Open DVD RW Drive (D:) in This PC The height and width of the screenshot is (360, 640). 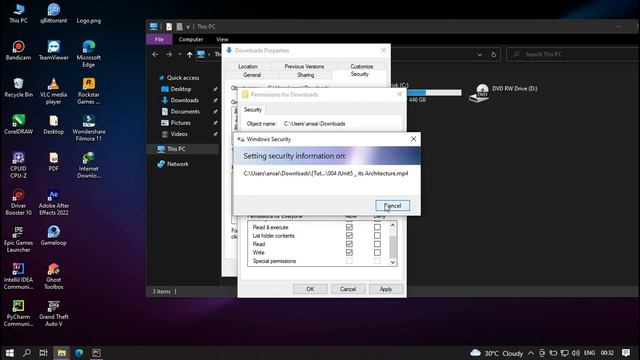(503, 93)
